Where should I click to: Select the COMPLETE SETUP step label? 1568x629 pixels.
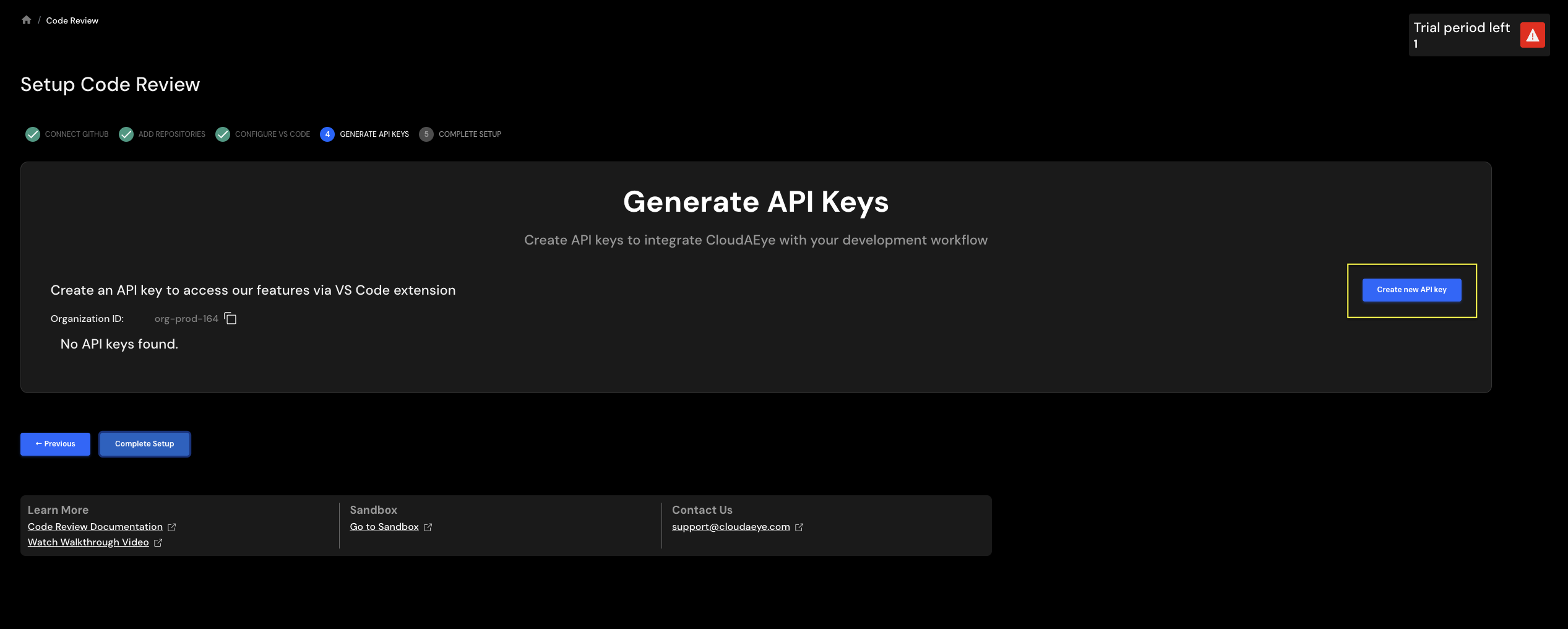point(470,134)
